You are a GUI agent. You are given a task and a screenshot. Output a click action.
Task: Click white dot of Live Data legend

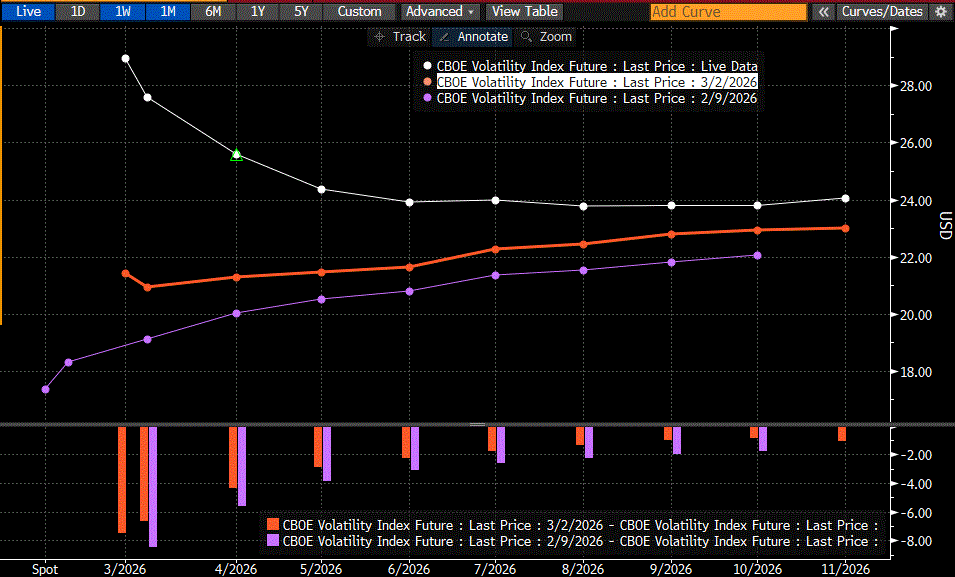(427, 67)
